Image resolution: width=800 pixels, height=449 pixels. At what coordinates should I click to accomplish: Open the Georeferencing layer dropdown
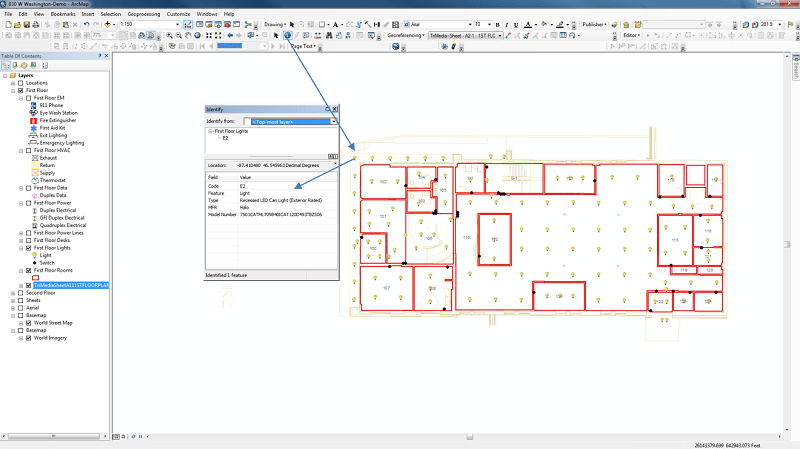pyautogui.click(x=499, y=36)
